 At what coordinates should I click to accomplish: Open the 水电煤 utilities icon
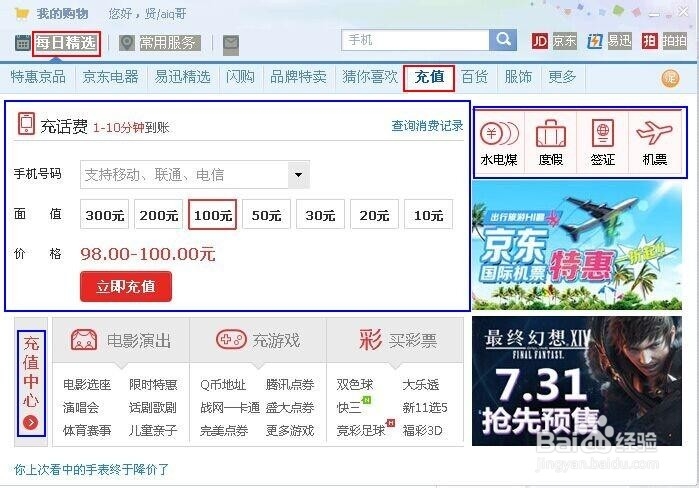coord(499,134)
